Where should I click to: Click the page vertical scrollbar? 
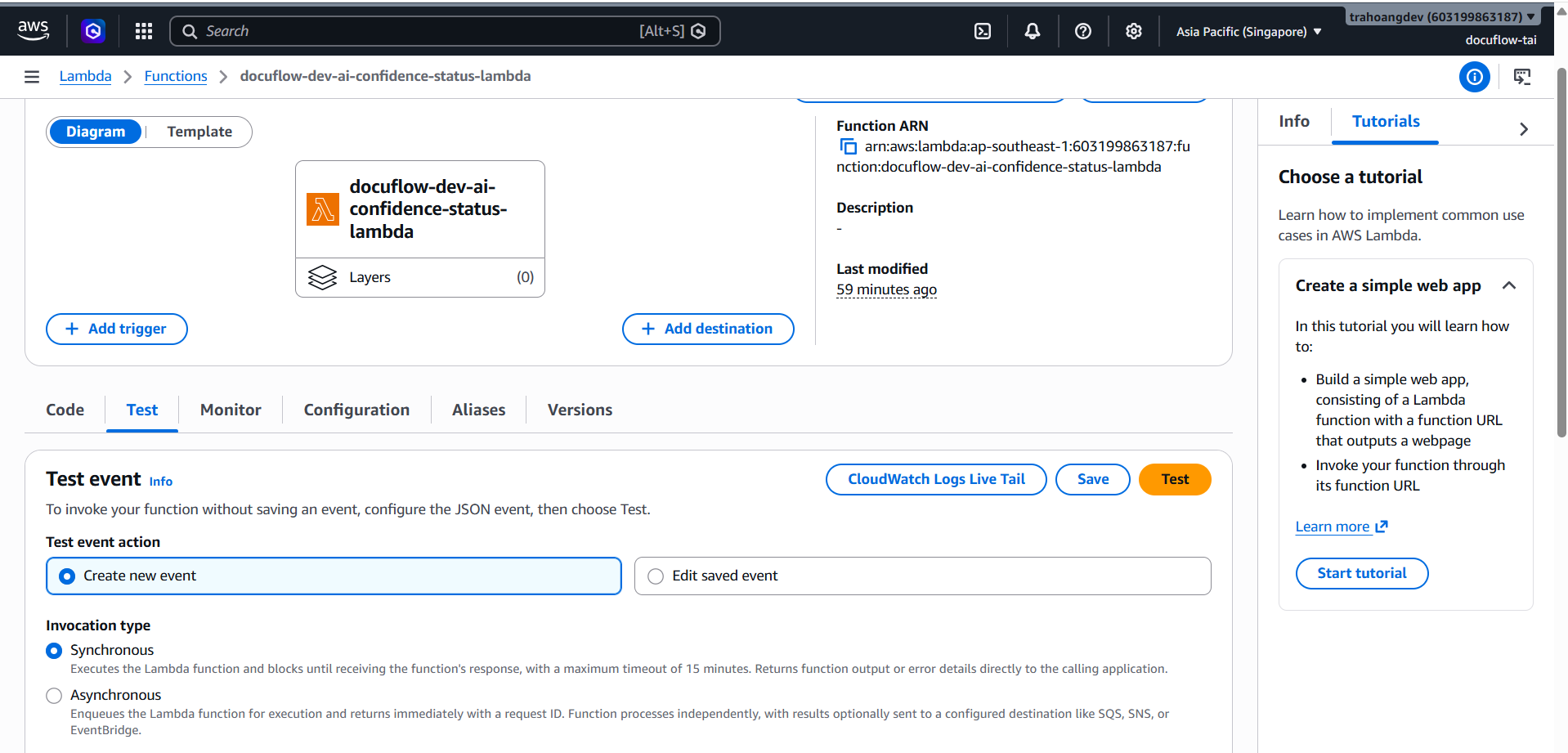[1561, 253]
